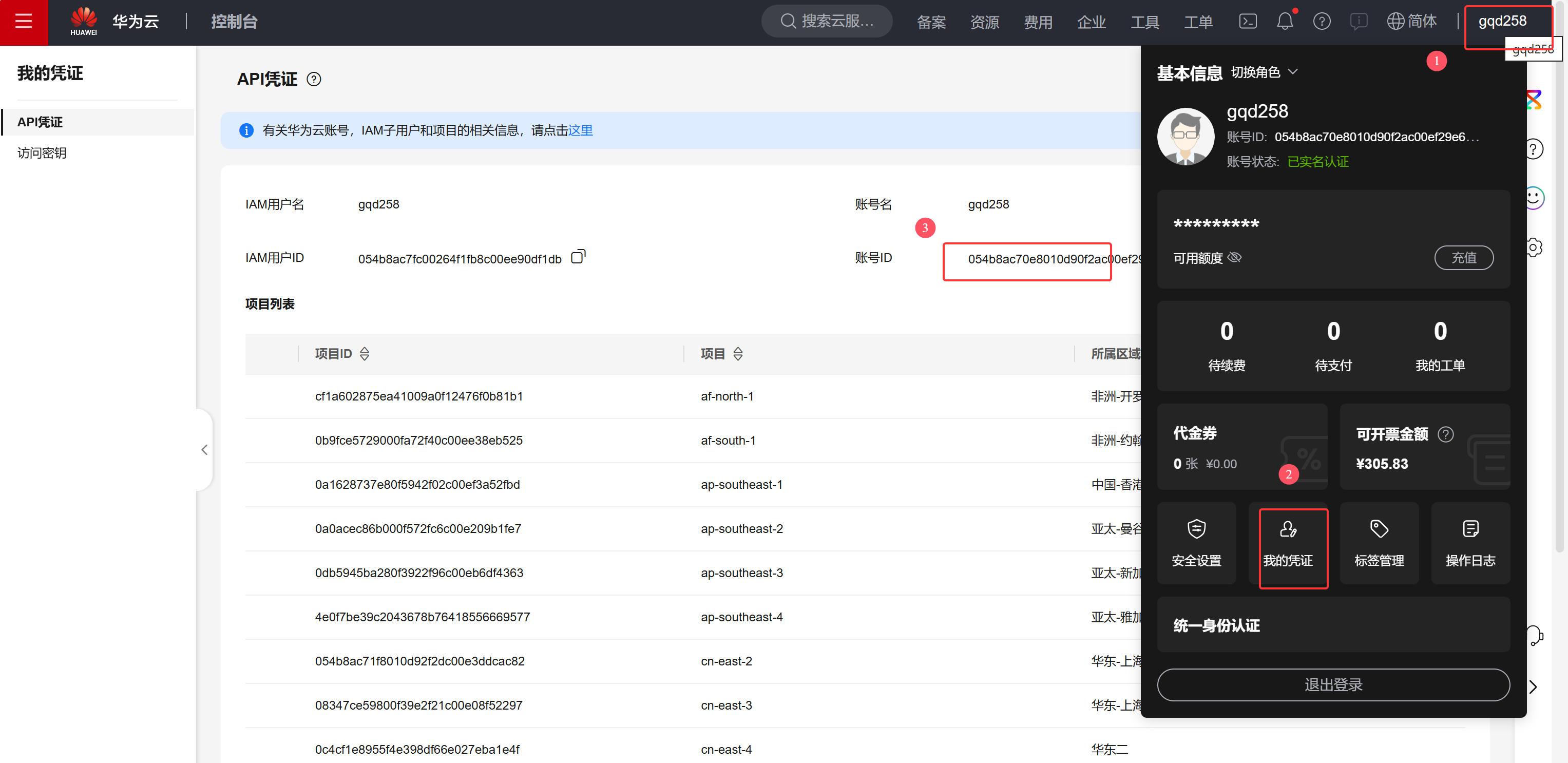Click the ap-southeast-3 project cell
Image resolution: width=1568 pixels, height=763 pixels.
pyautogui.click(x=741, y=573)
